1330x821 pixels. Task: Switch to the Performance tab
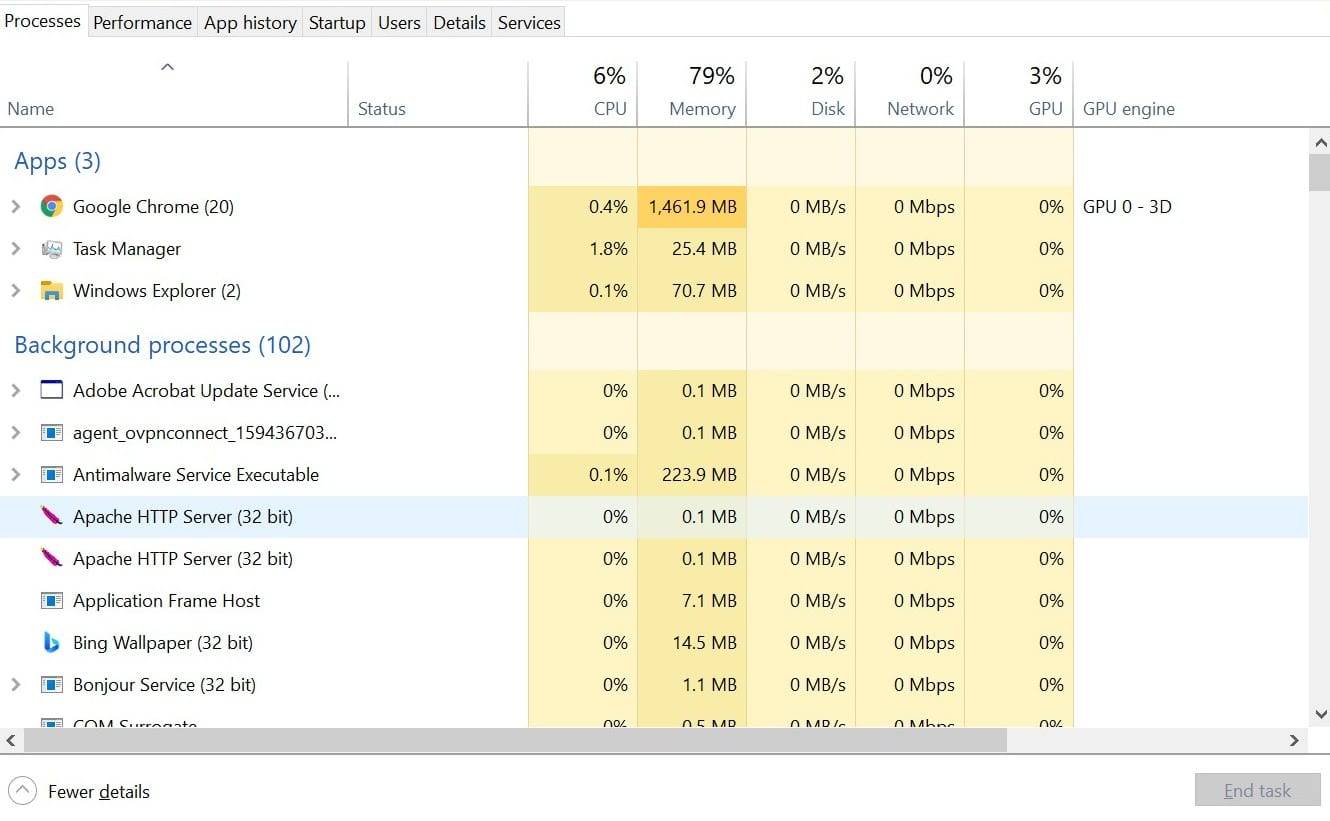pos(142,21)
